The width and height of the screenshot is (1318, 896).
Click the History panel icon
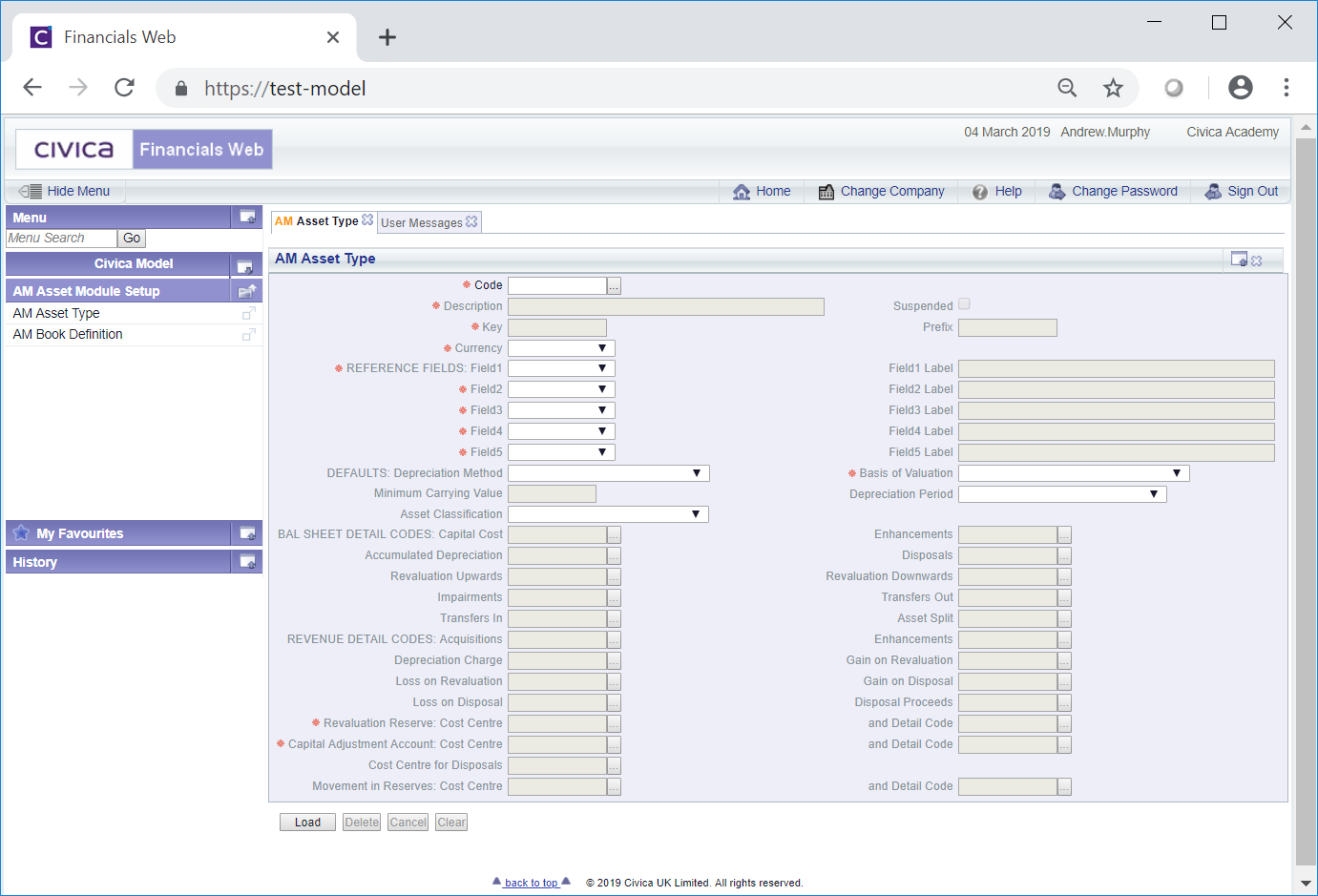point(247,562)
